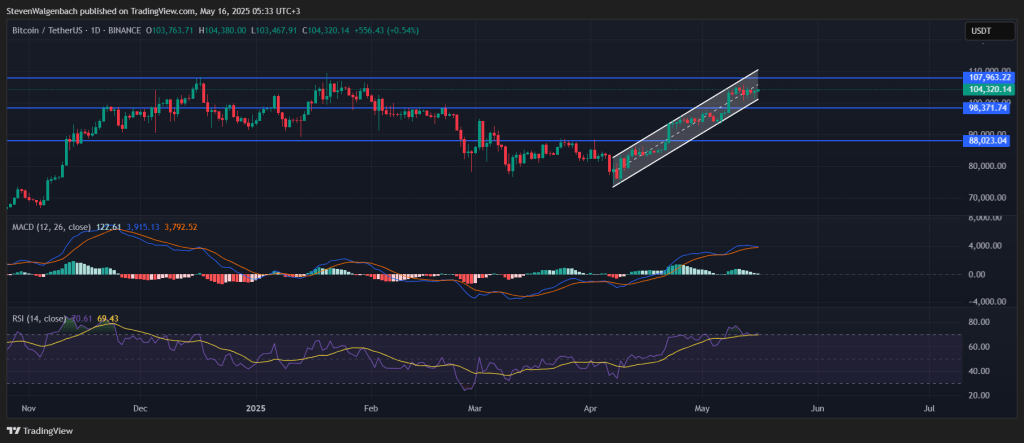The width and height of the screenshot is (1024, 443).
Task: Click the green 104,320.14 current price label
Action: click(989, 90)
